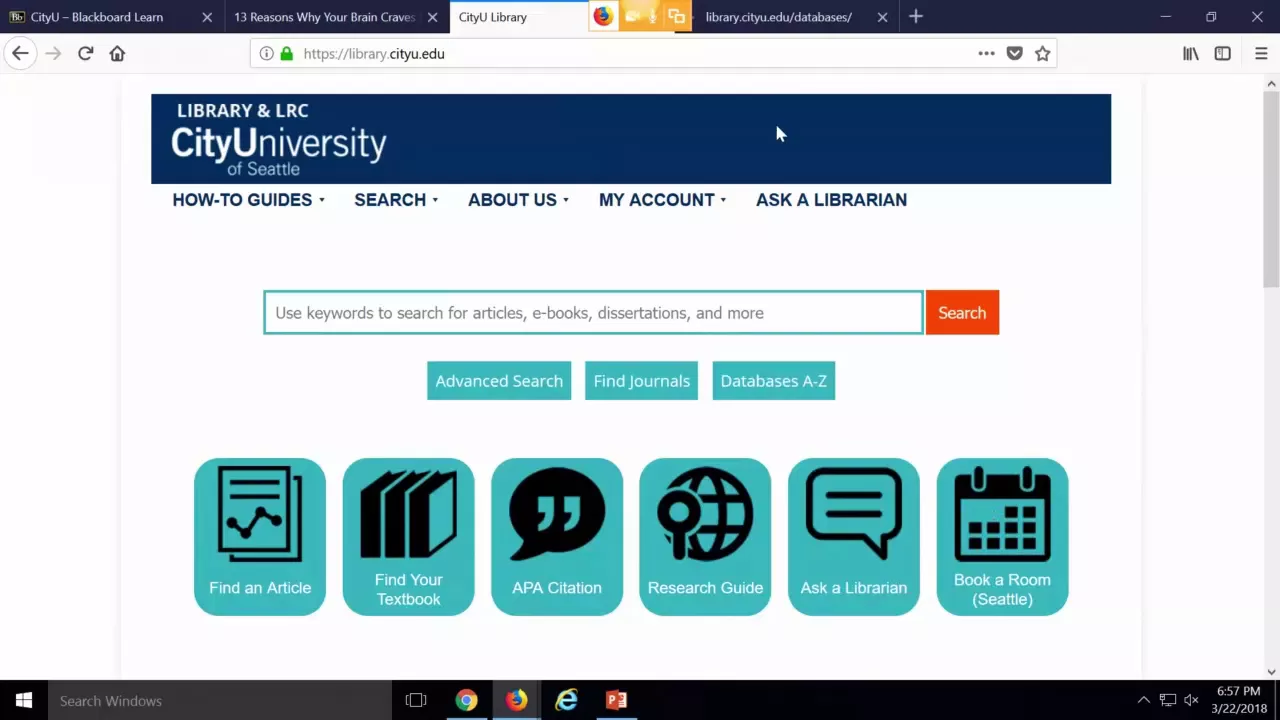Close the library.cityu.edu/databases/ tab
The image size is (1280, 720).
[x=882, y=17]
